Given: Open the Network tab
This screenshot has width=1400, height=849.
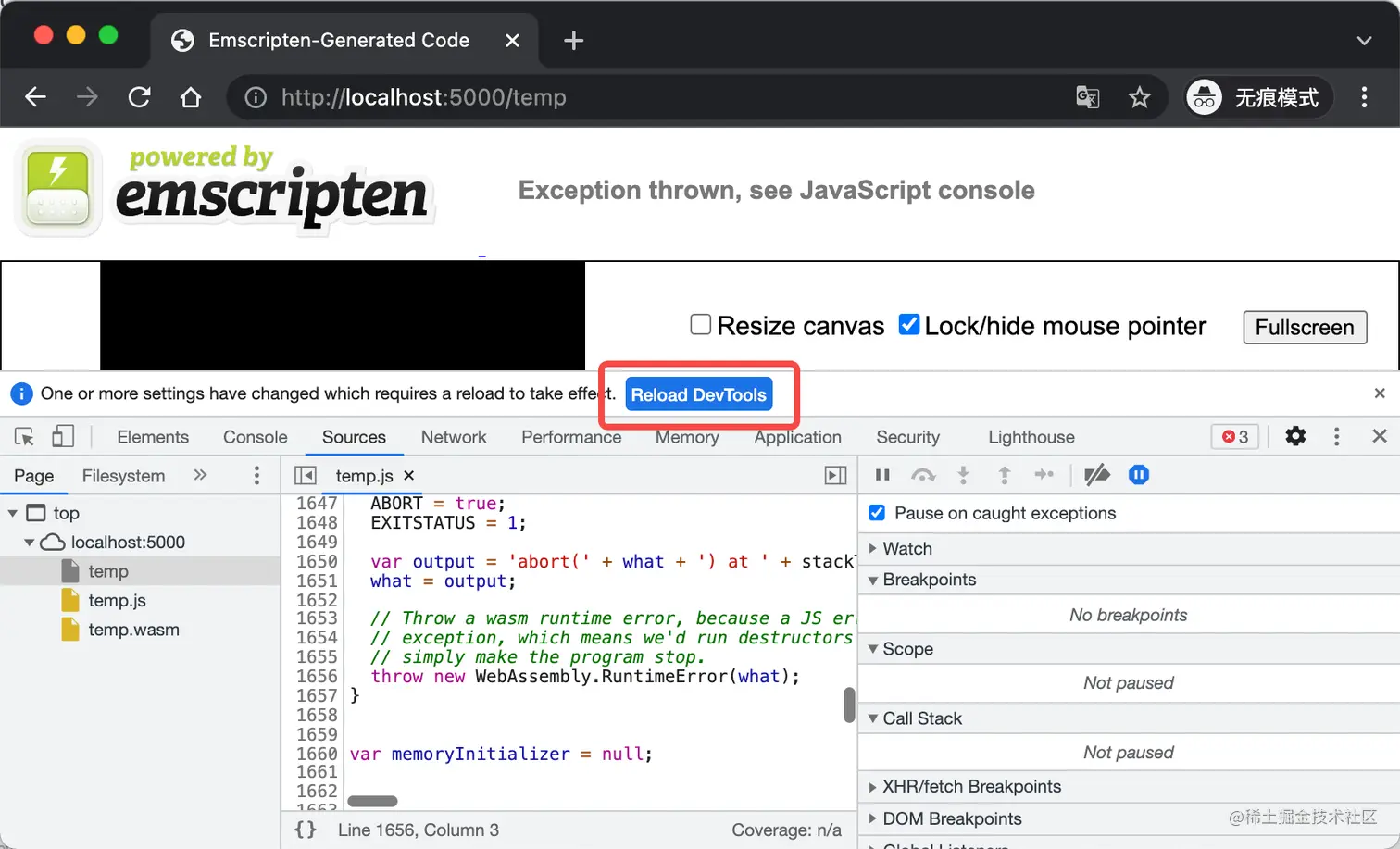Looking at the screenshot, I should point(454,437).
